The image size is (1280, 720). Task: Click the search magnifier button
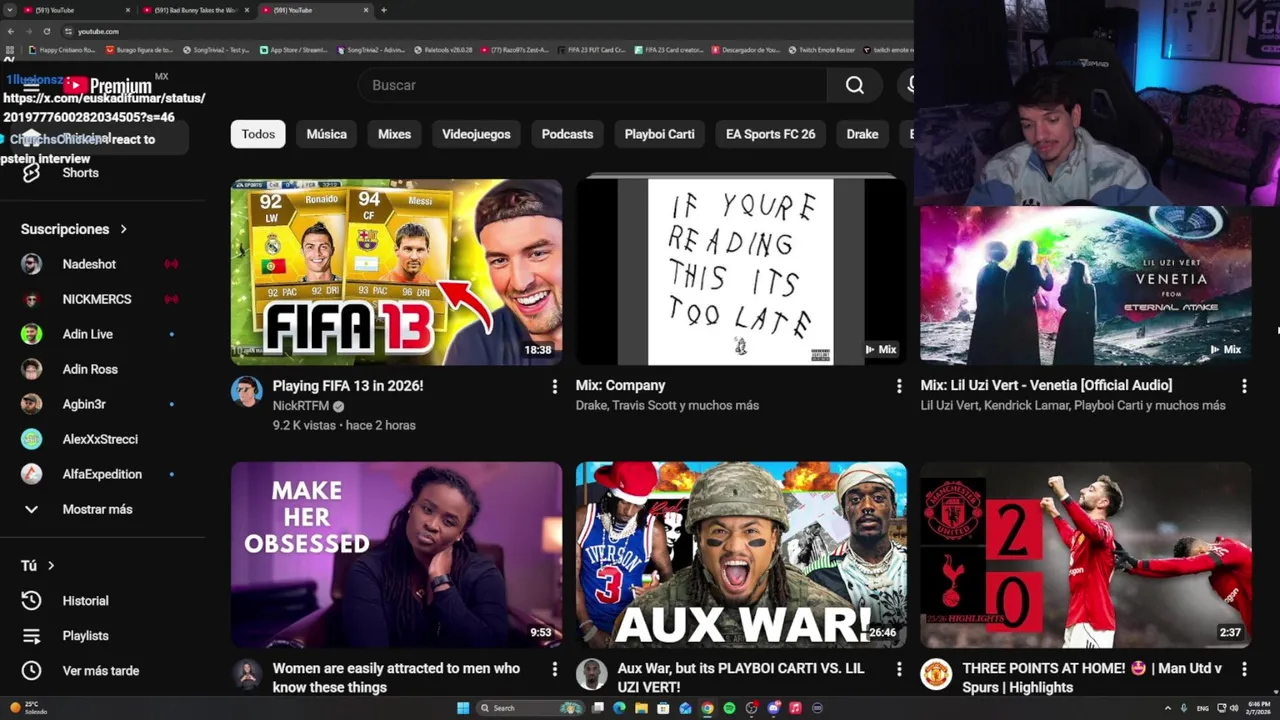tap(855, 85)
